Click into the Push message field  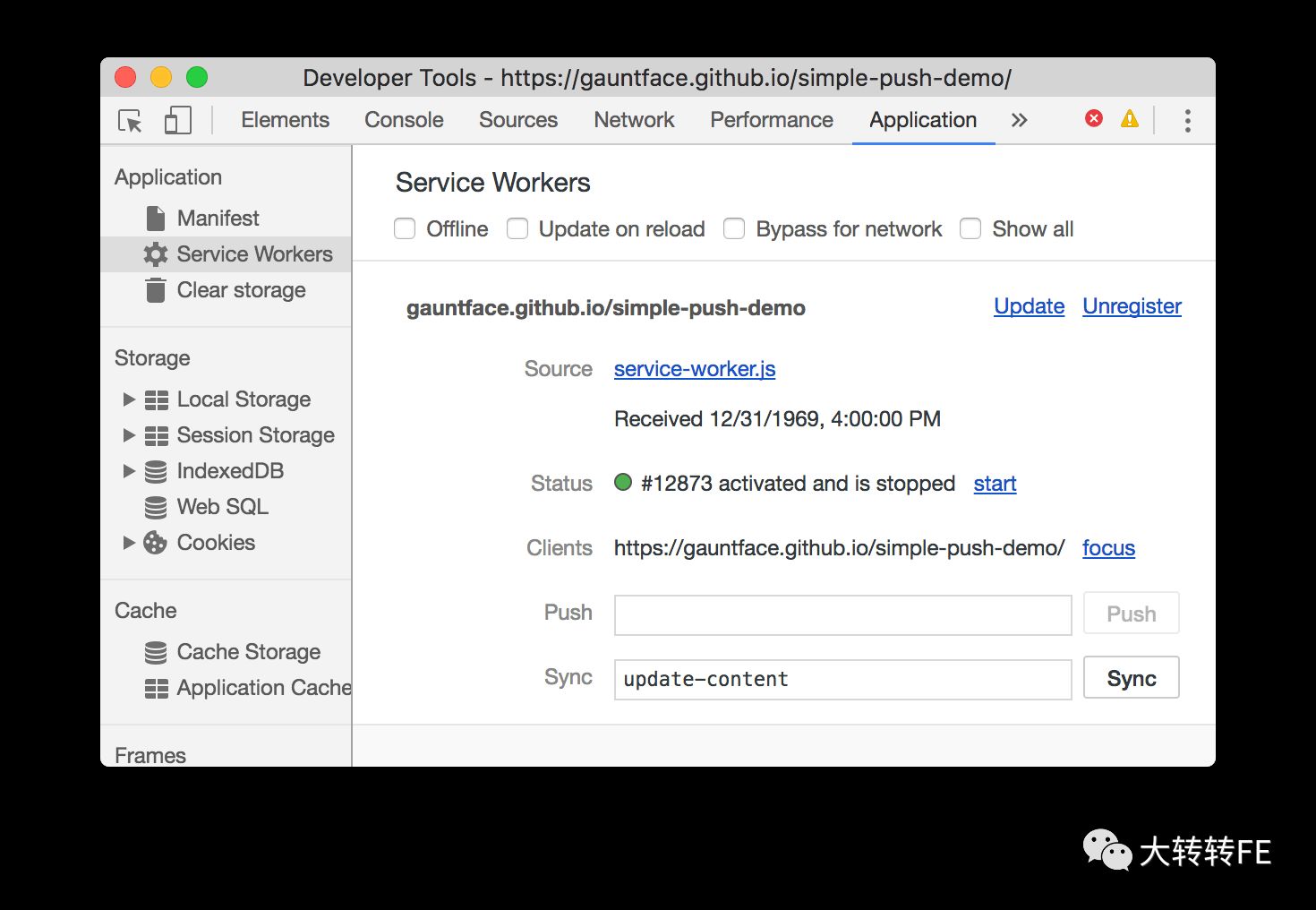pyautogui.click(x=842, y=615)
